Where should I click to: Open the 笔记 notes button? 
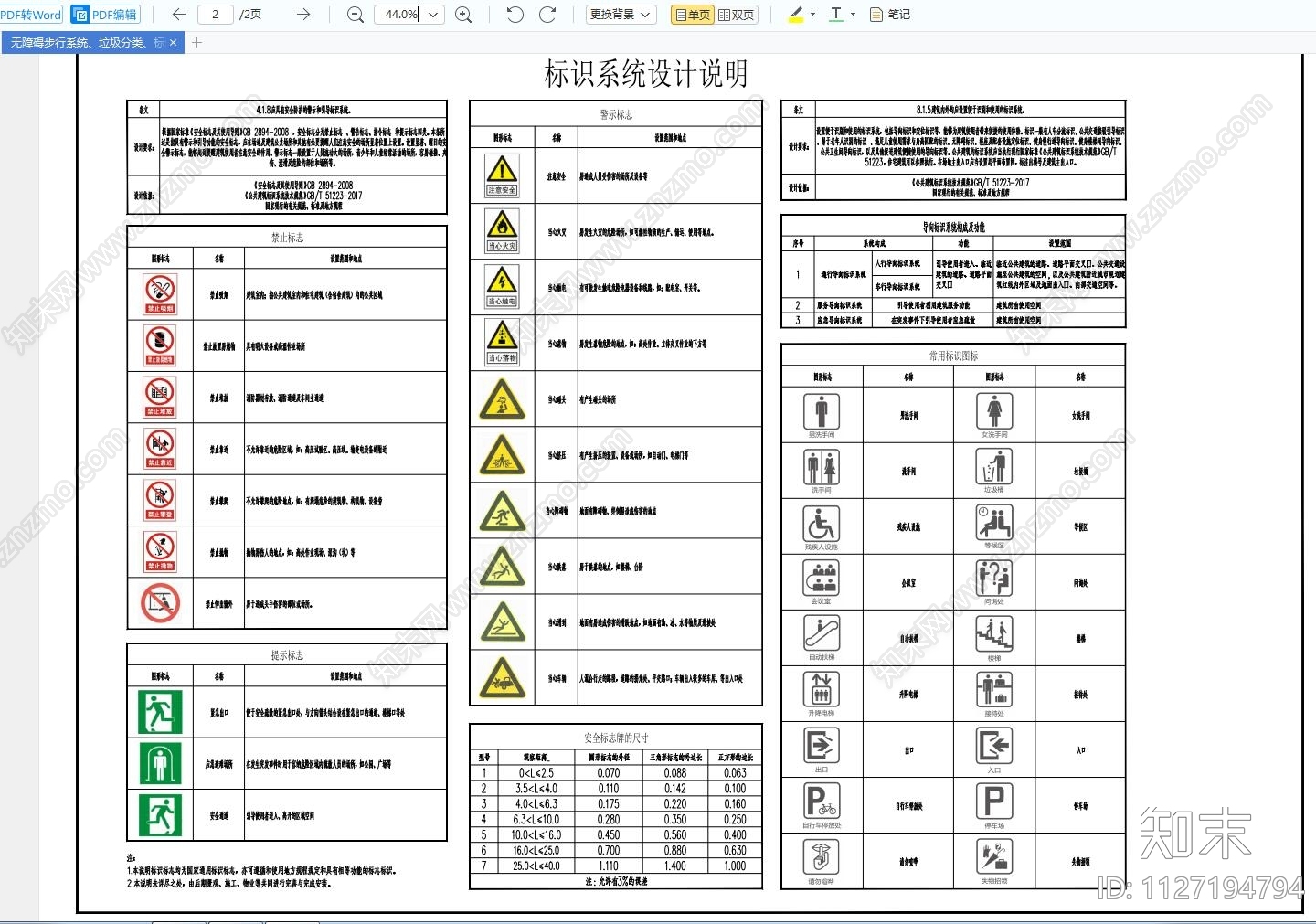click(x=890, y=15)
